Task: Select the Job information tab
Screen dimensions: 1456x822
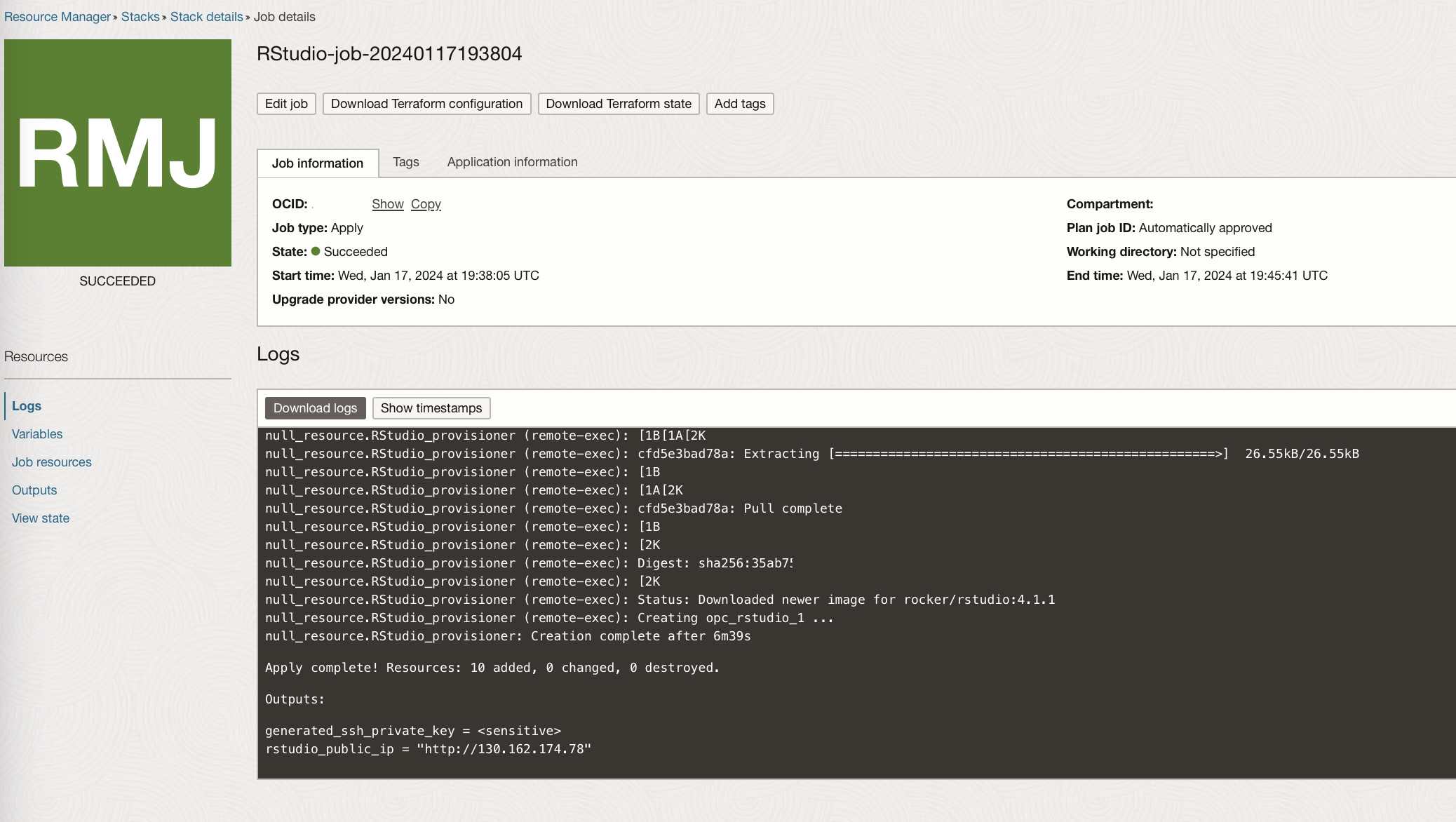Action: click(318, 163)
